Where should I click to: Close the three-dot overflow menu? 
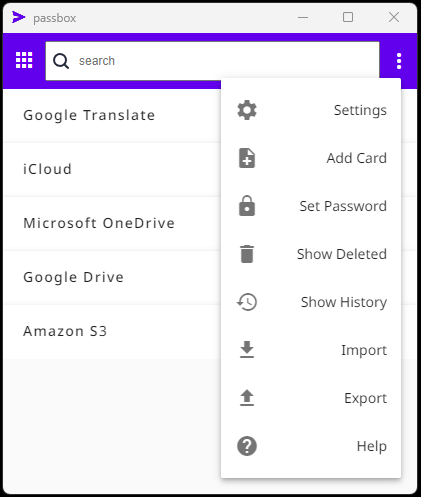(x=399, y=61)
